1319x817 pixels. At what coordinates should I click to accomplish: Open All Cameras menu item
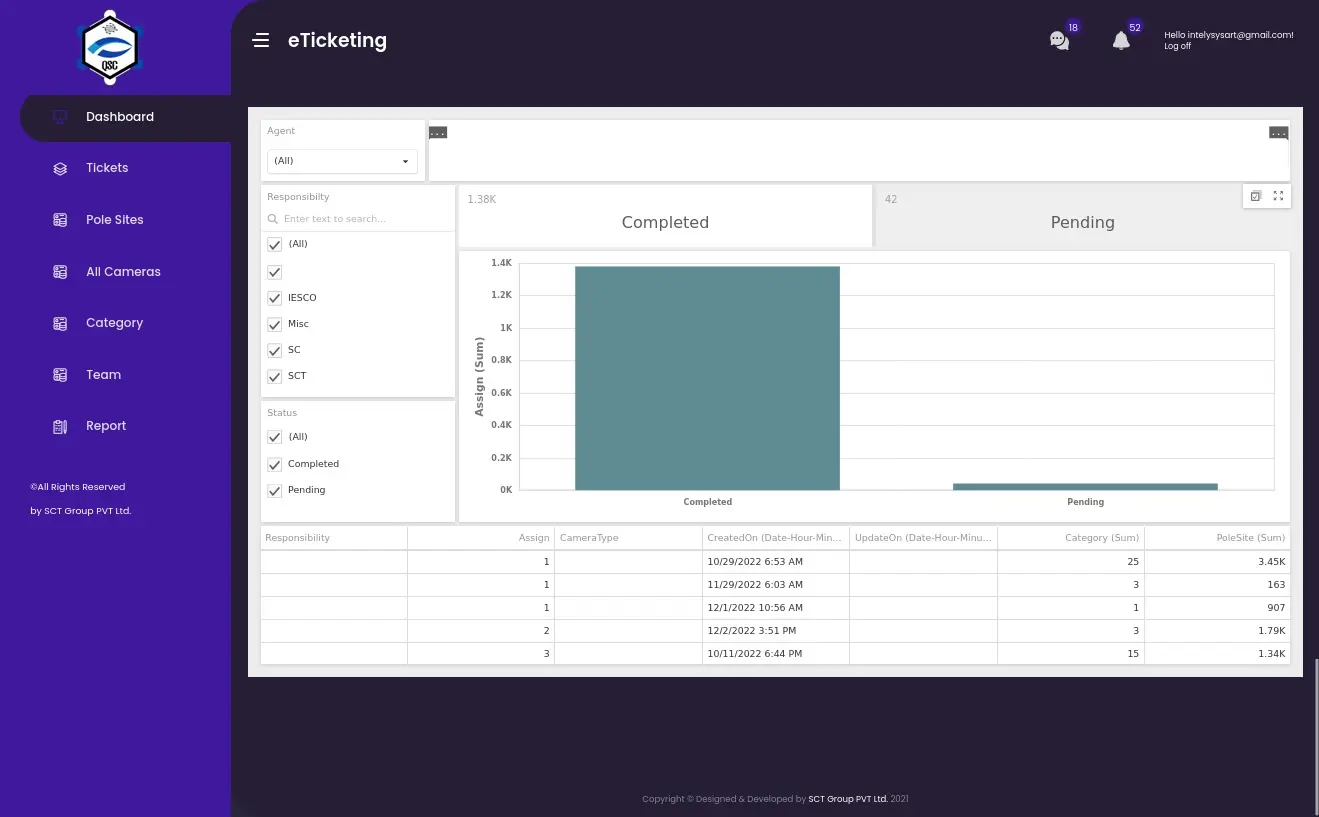[x=123, y=272]
